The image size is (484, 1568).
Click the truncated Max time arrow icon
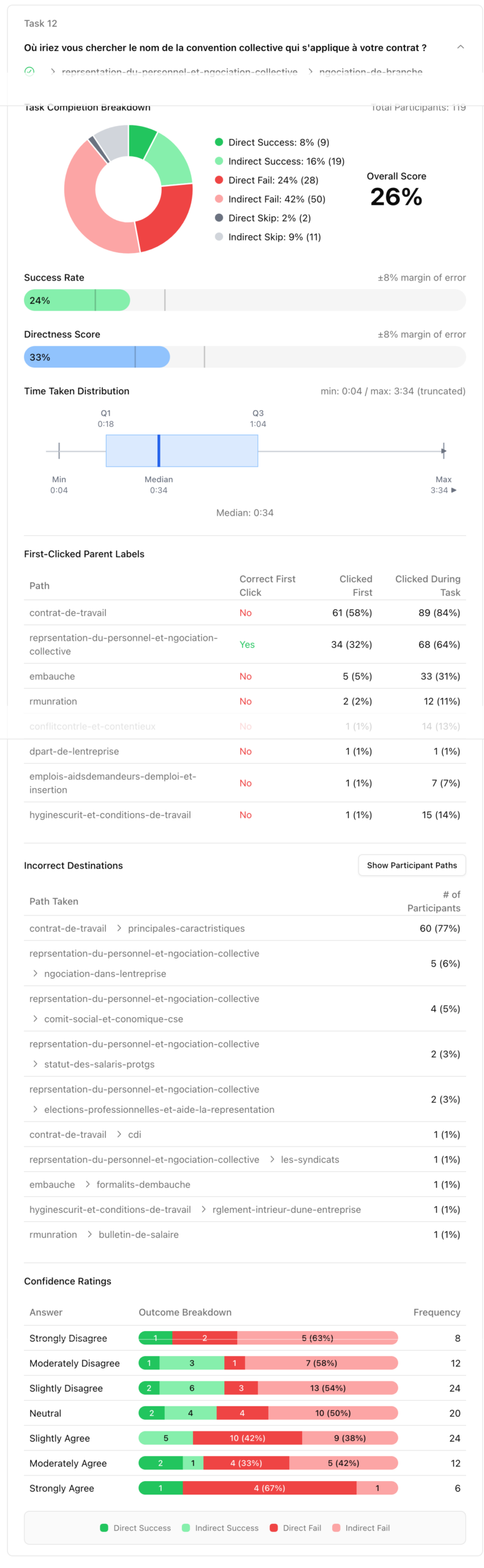(454, 490)
